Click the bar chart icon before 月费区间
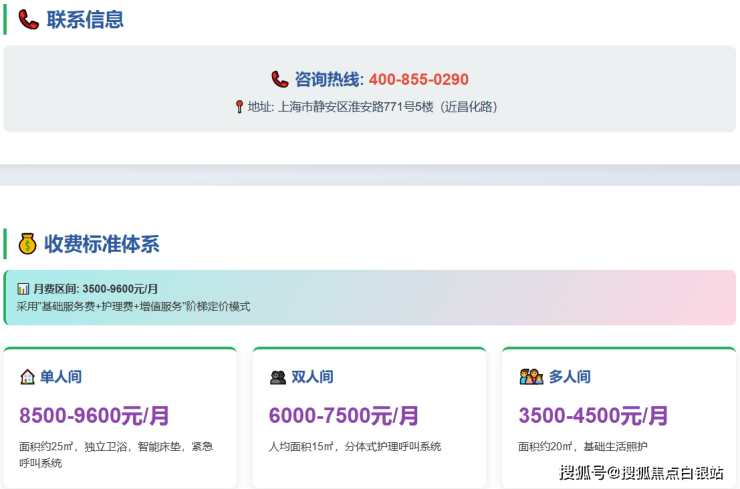 (x=23, y=288)
